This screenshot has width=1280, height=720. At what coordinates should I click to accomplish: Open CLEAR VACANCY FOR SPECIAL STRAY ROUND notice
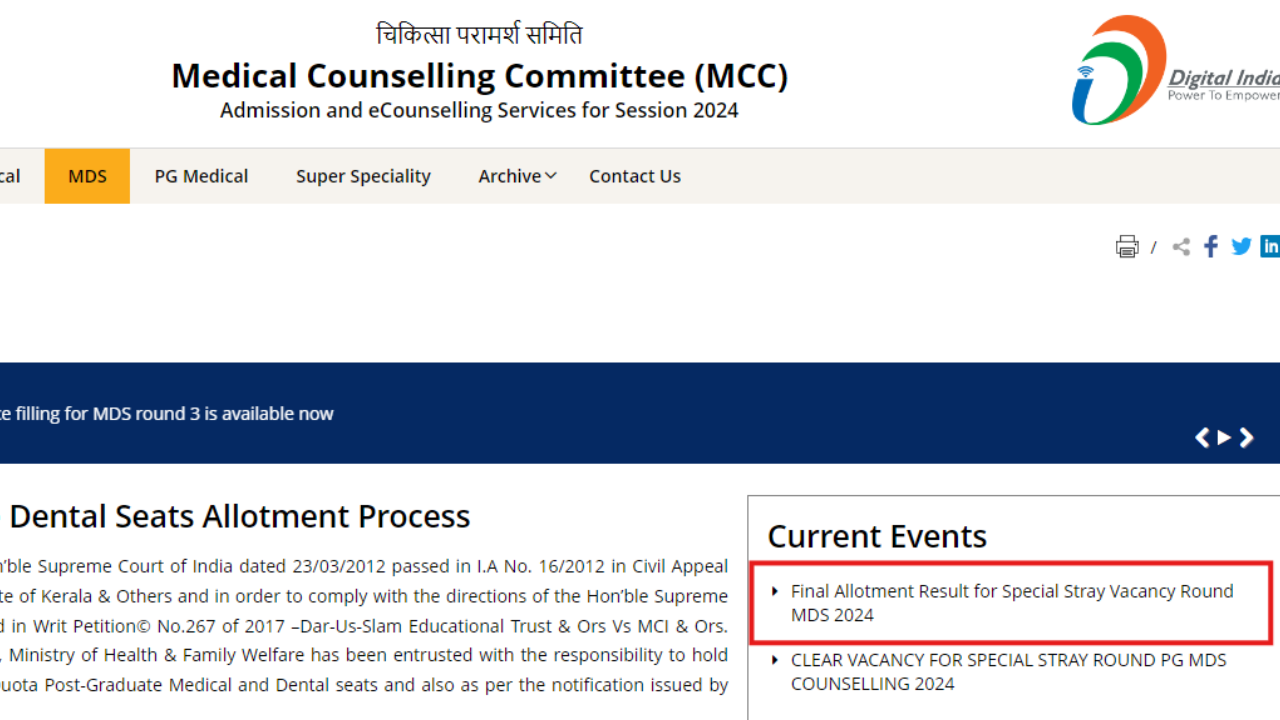point(1008,671)
